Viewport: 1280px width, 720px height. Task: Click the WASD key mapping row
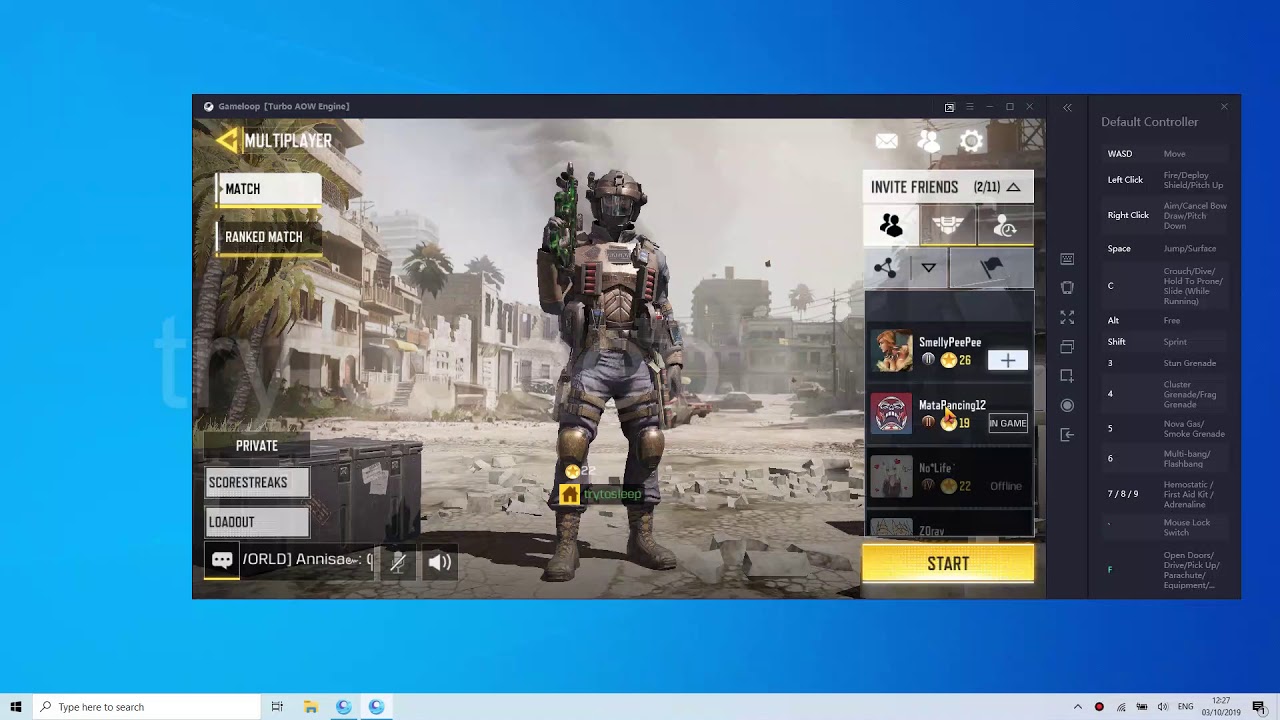tap(1165, 154)
